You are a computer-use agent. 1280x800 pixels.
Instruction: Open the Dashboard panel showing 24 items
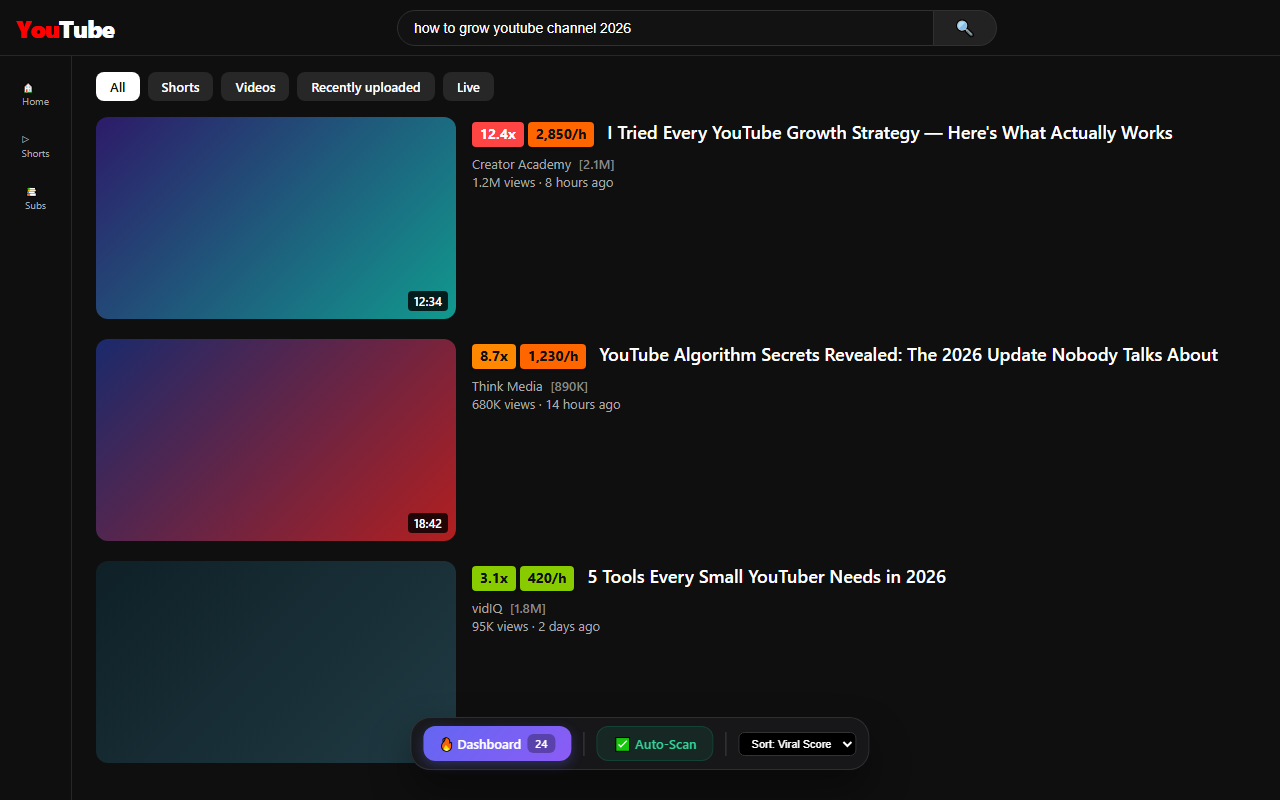point(497,743)
